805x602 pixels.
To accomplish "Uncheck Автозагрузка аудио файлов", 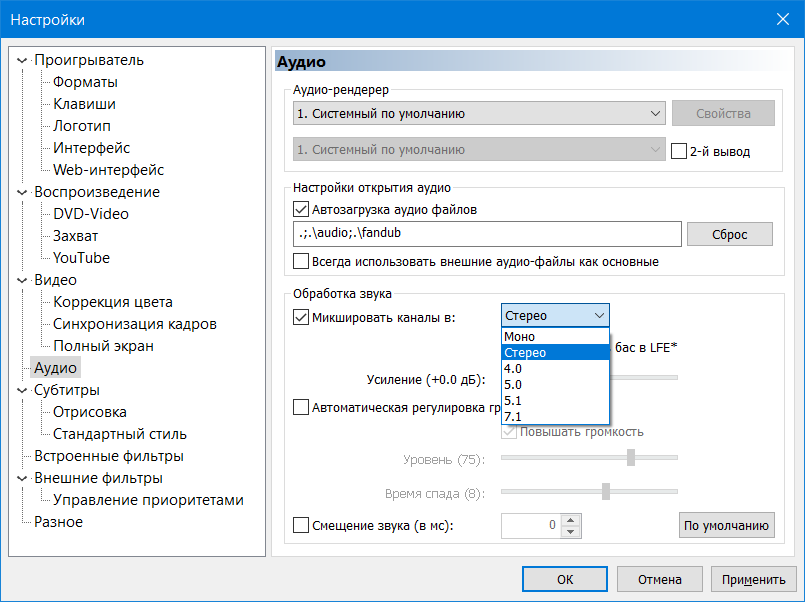I will coord(301,210).
